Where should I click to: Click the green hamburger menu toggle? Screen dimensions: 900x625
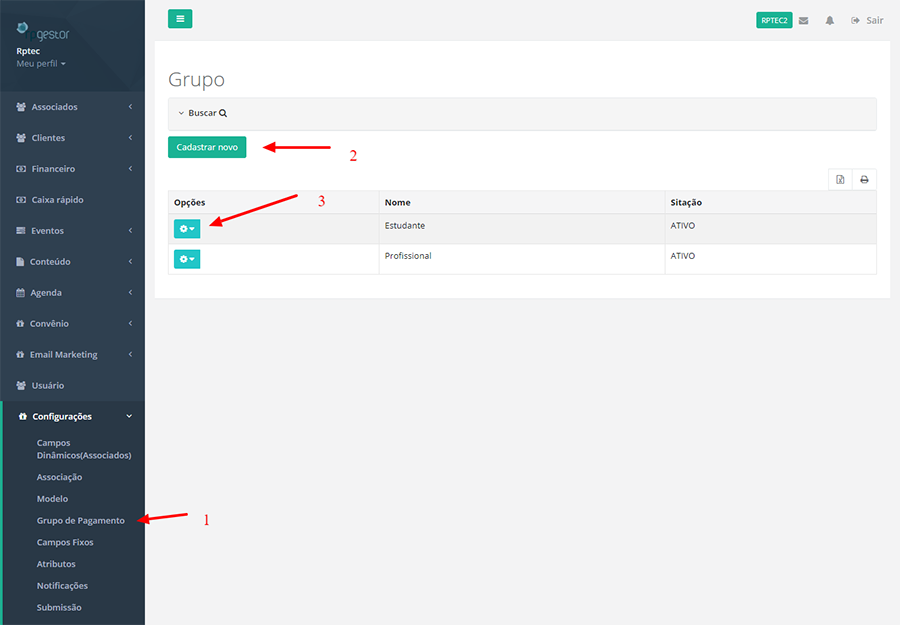(180, 19)
